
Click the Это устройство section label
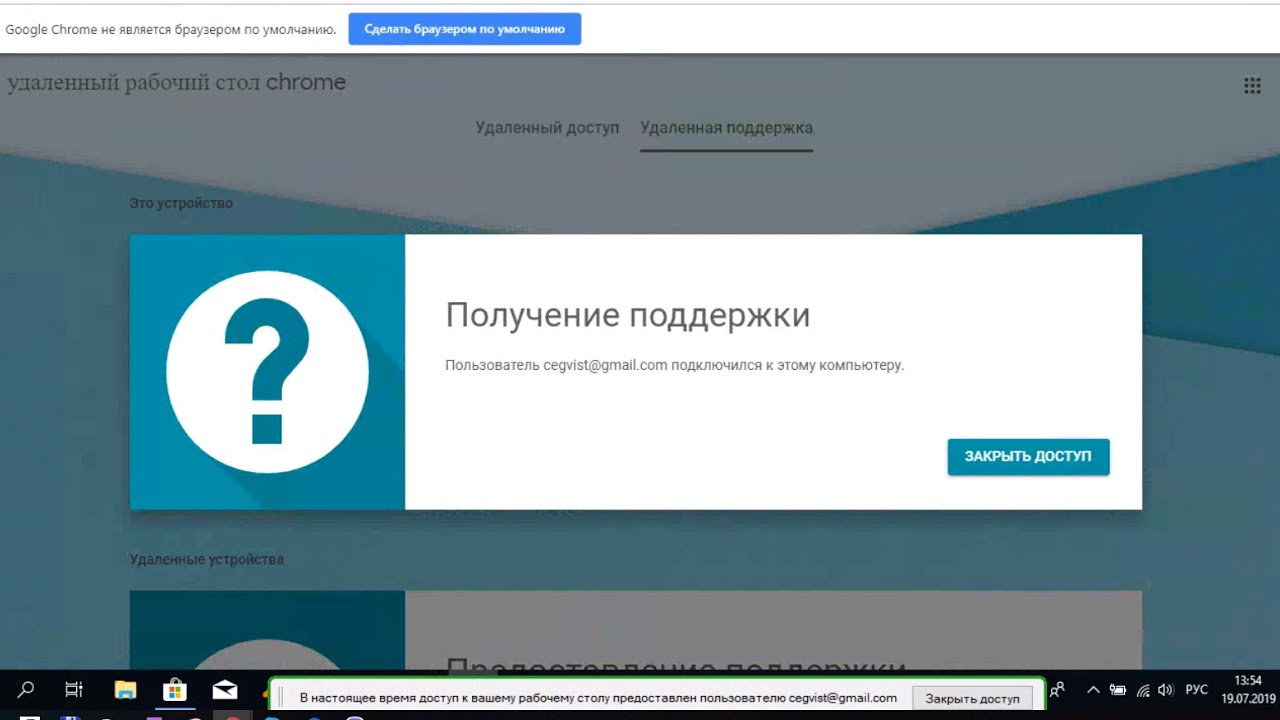click(181, 203)
